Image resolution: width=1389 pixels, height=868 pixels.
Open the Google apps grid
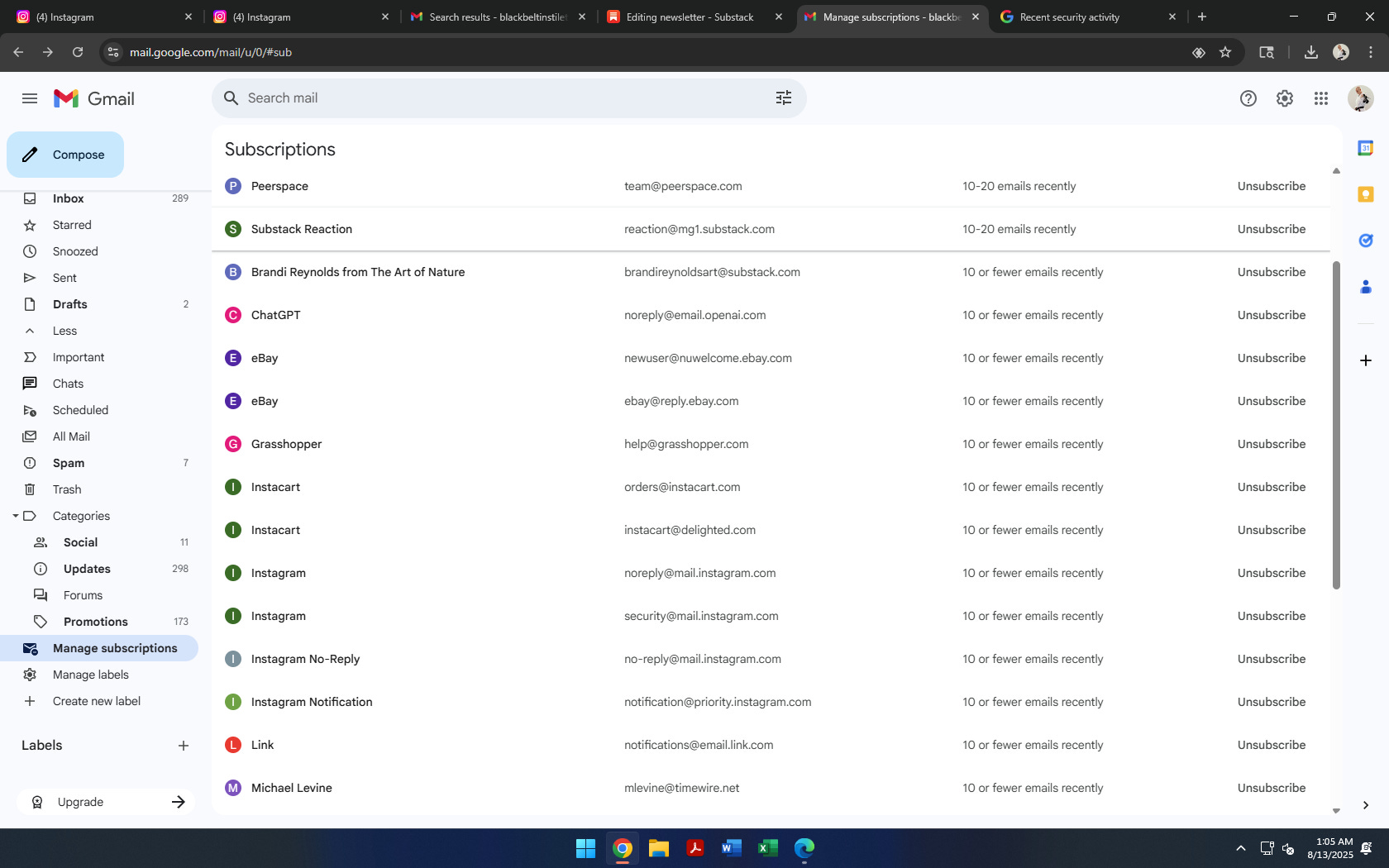tap(1321, 98)
